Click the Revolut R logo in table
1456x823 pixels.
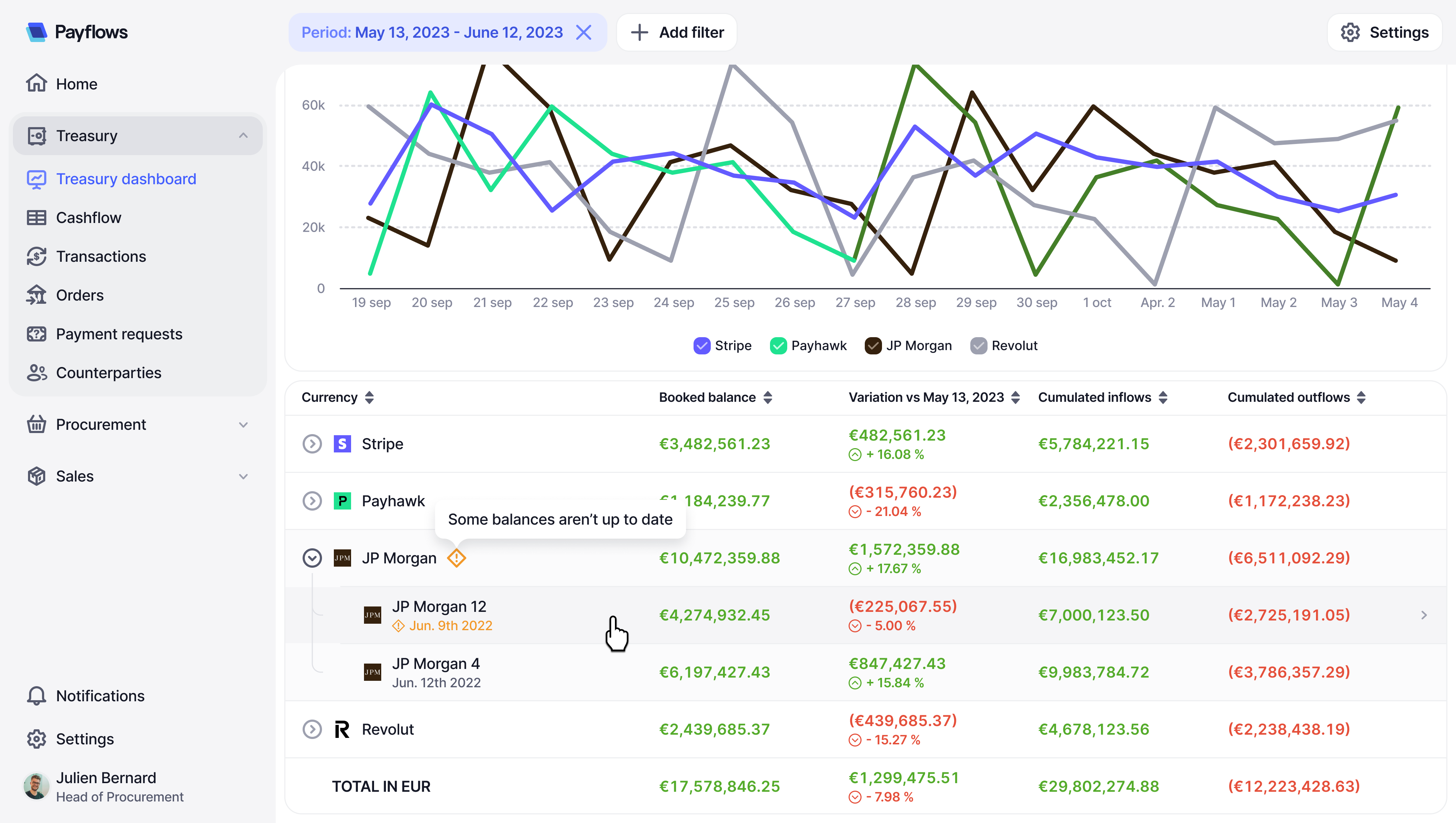pyautogui.click(x=342, y=729)
